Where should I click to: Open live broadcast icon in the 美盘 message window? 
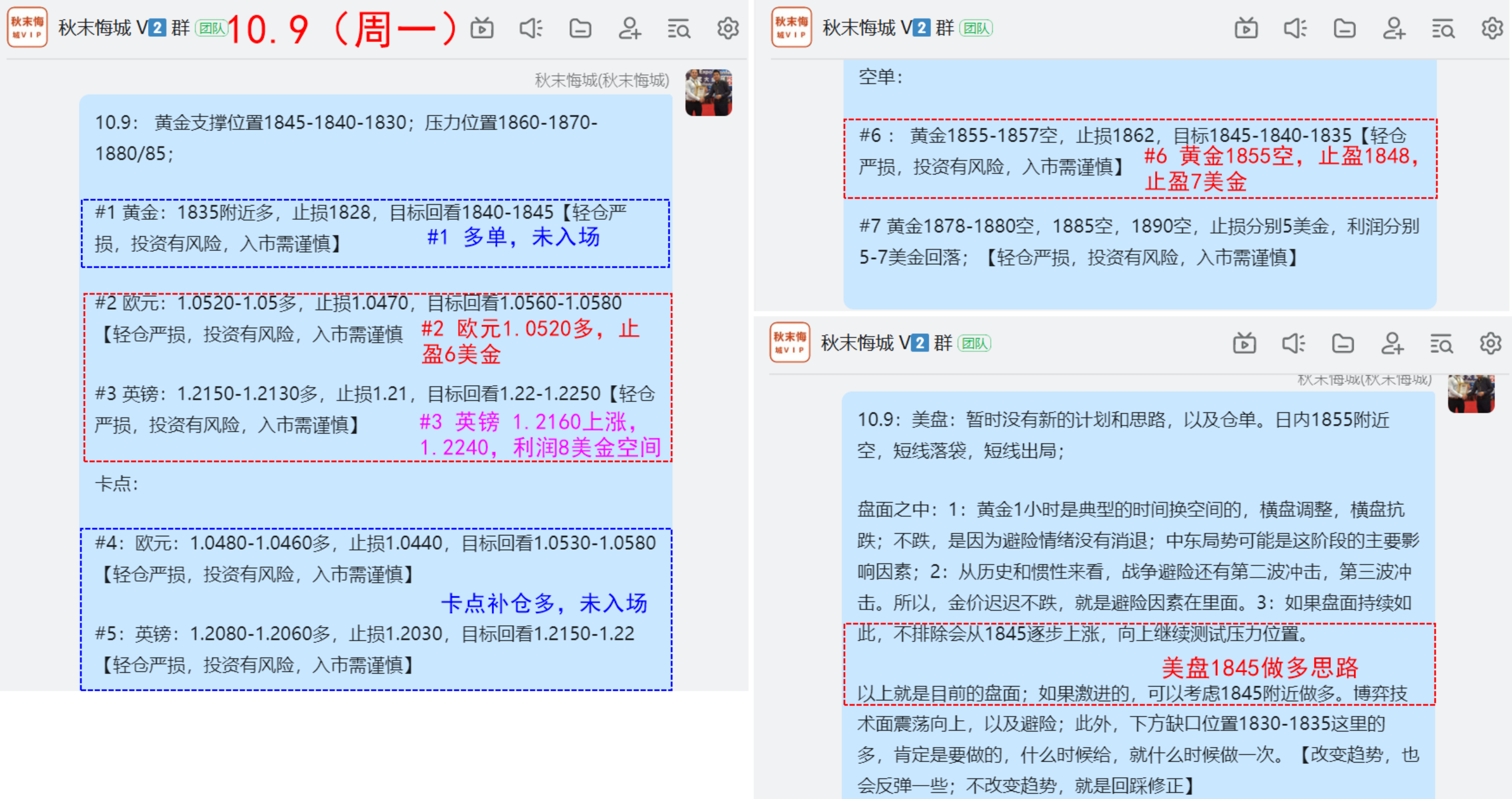(1244, 343)
